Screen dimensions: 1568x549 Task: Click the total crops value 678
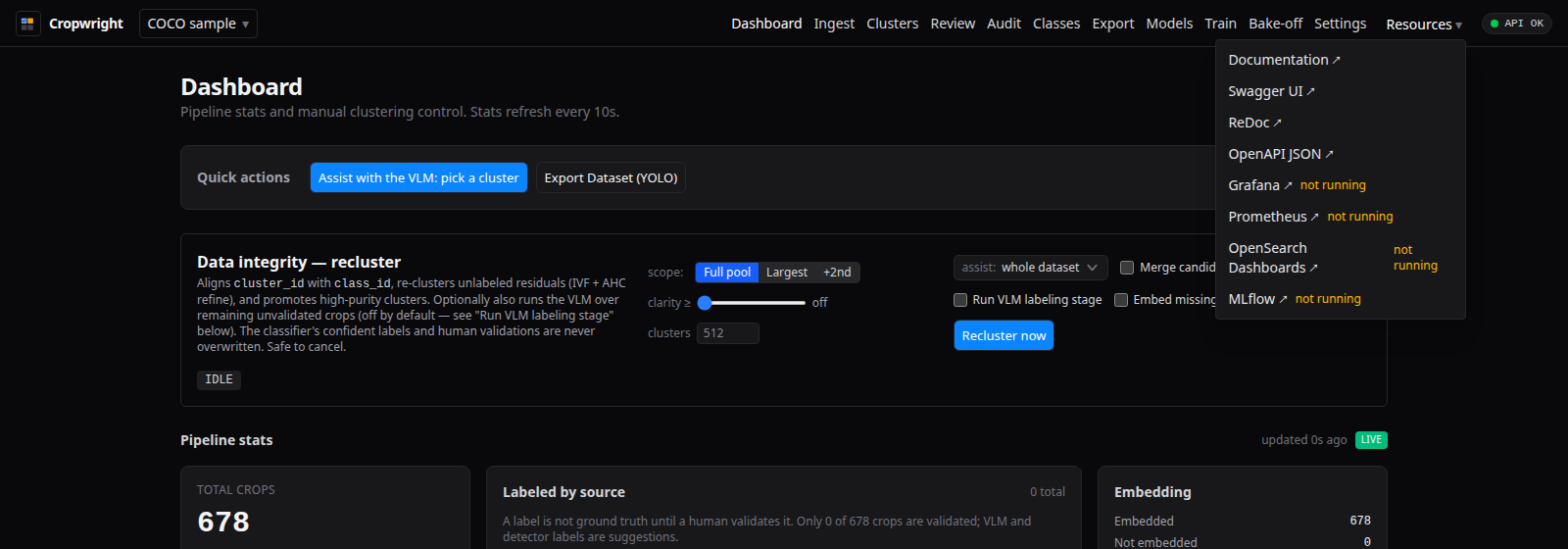click(x=223, y=522)
